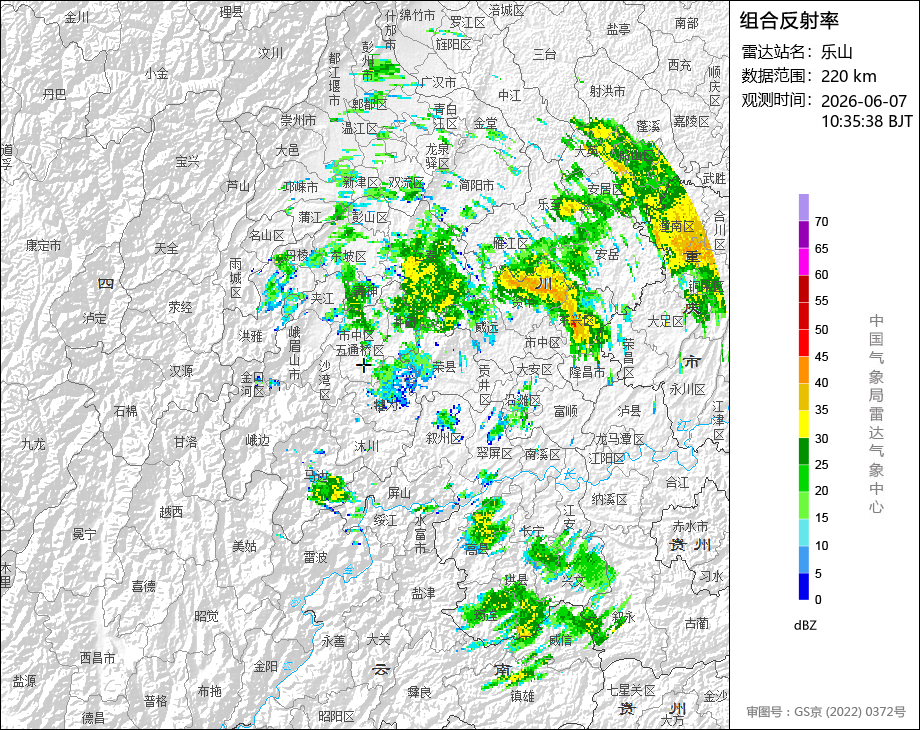The height and width of the screenshot is (730, 920).
Task: Select the "昭阳区" place label
Action: pyautogui.click(x=336, y=716)
